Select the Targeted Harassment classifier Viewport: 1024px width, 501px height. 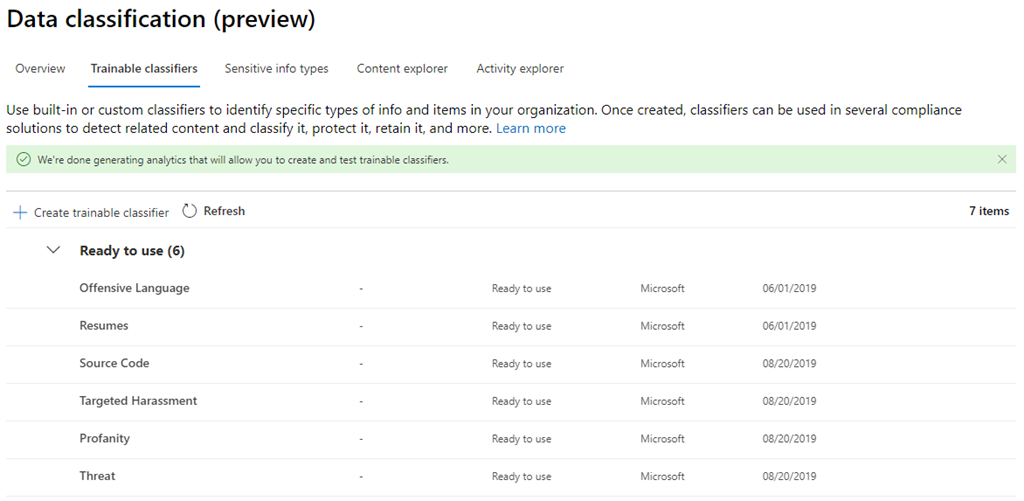(138, 401)
